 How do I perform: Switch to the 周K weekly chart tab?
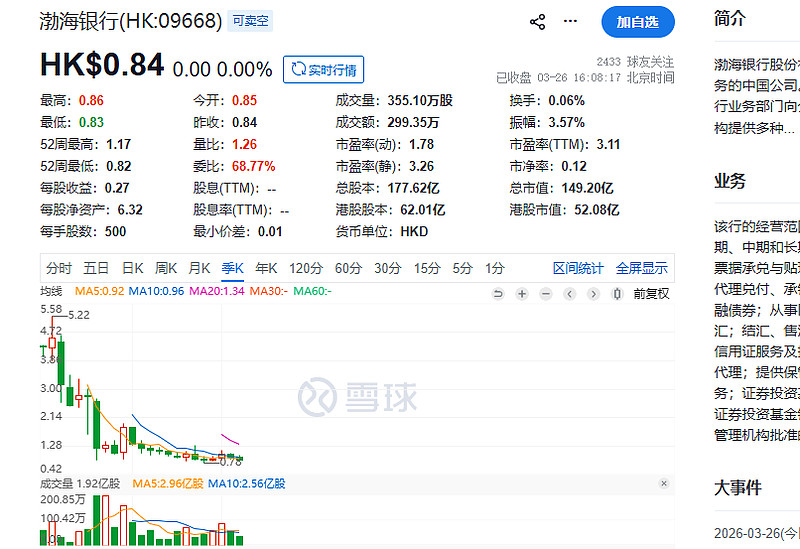click(166, 268)
